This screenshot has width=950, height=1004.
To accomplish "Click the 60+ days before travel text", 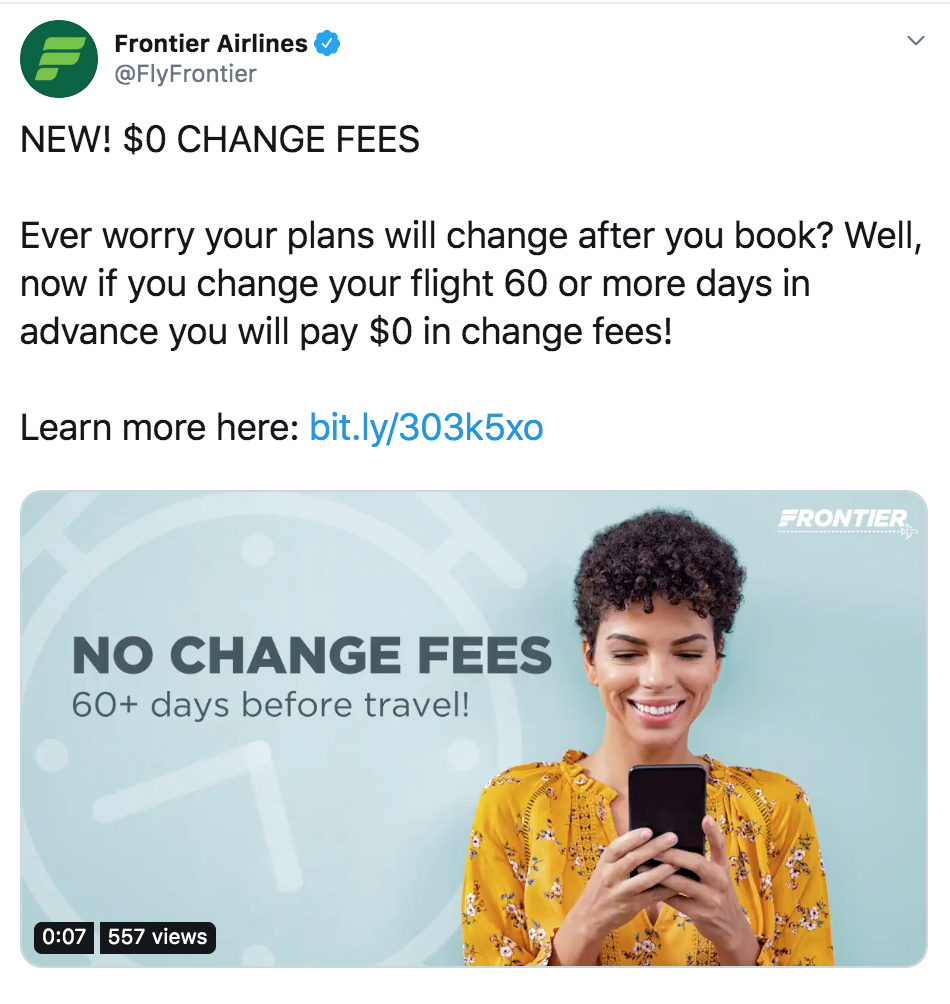I will pyautogui.click(x=270, y=705).
